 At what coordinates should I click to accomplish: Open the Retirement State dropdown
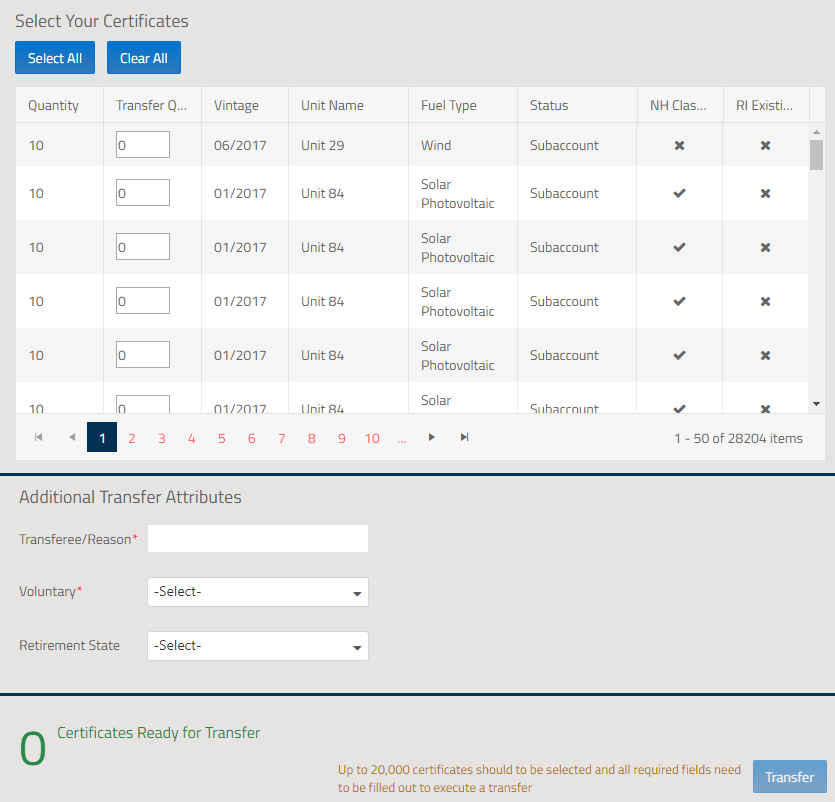pyautogui.click(x=257, y=646)
